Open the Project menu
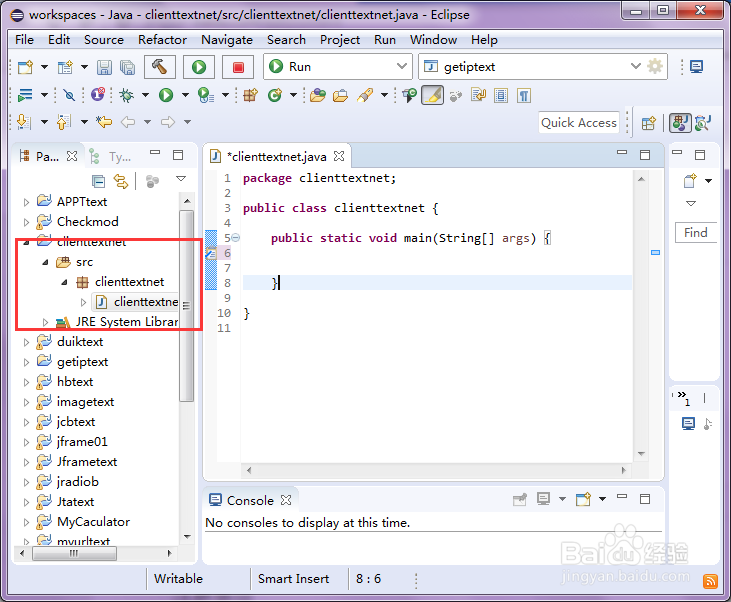The width and height of the screenshot is (731, 602). coord(340,40)
